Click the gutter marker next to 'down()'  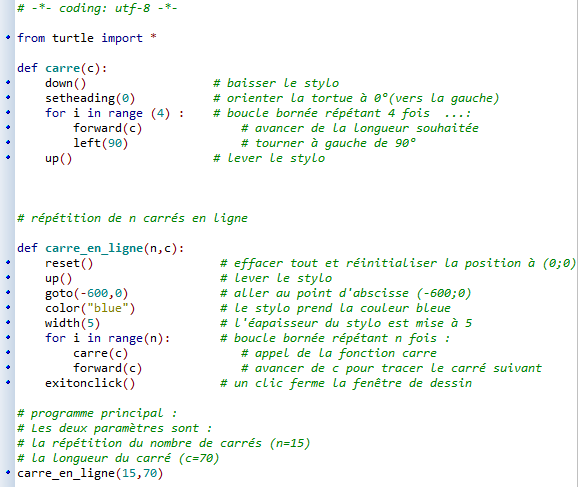[x=8, y=82]
